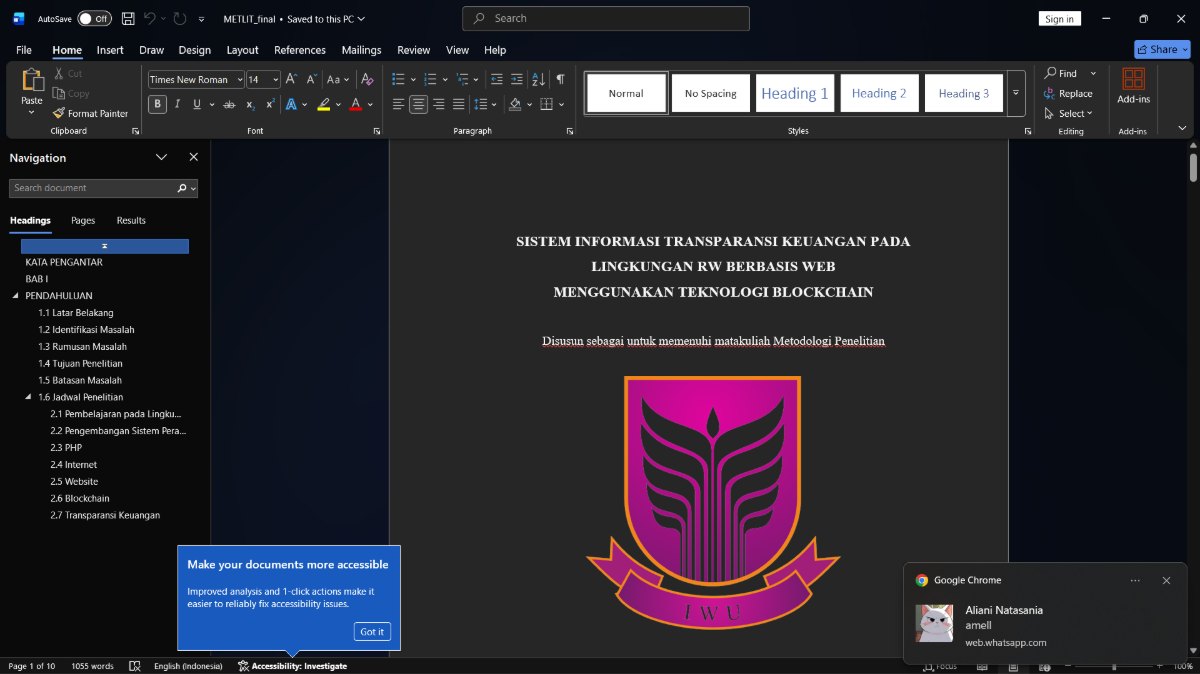
Task: Collapse the PENDAHULUAN heading tree
Action: [x=15, y=296]
